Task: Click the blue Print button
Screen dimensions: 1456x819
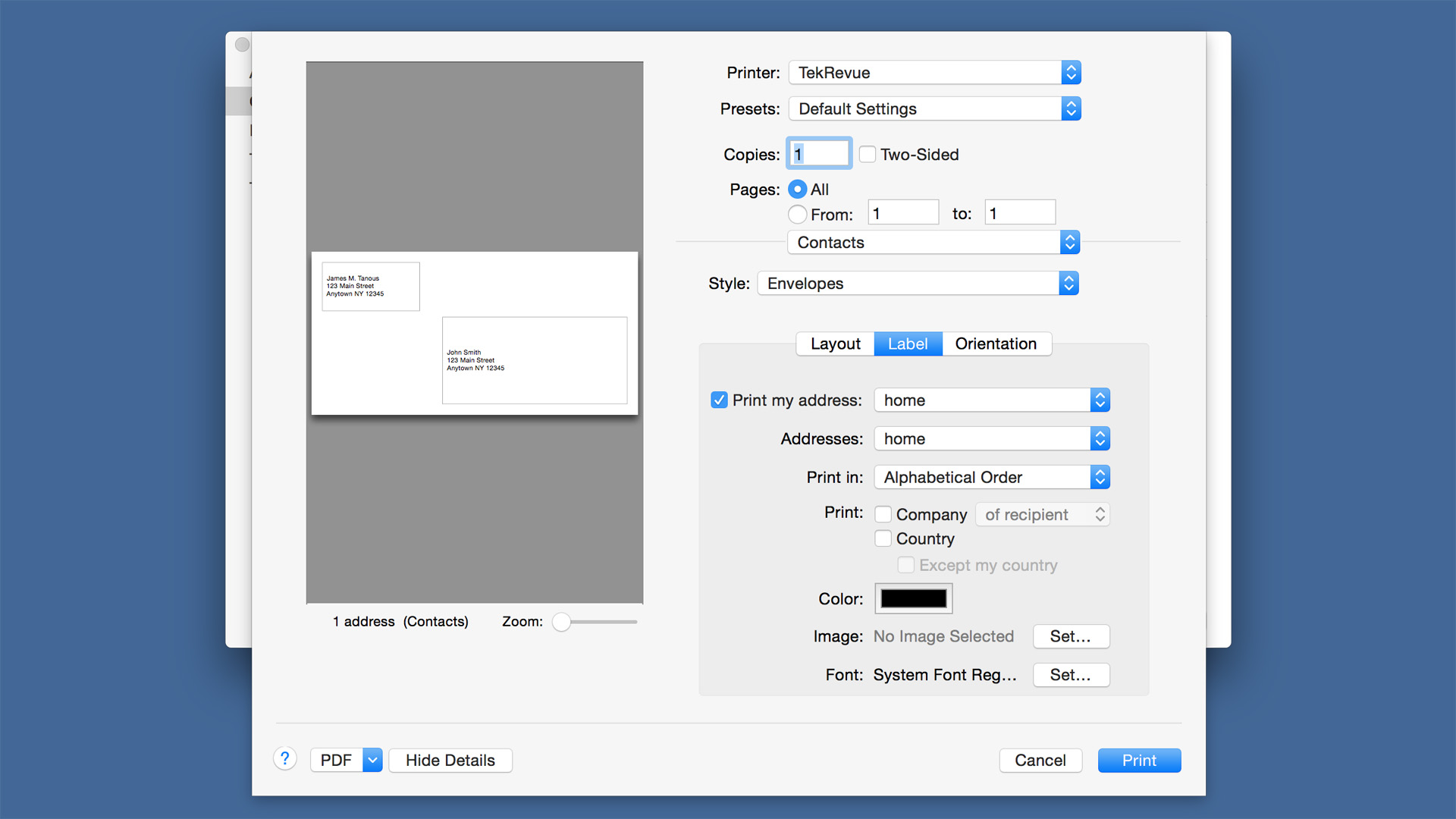Action: (1139, 760)
